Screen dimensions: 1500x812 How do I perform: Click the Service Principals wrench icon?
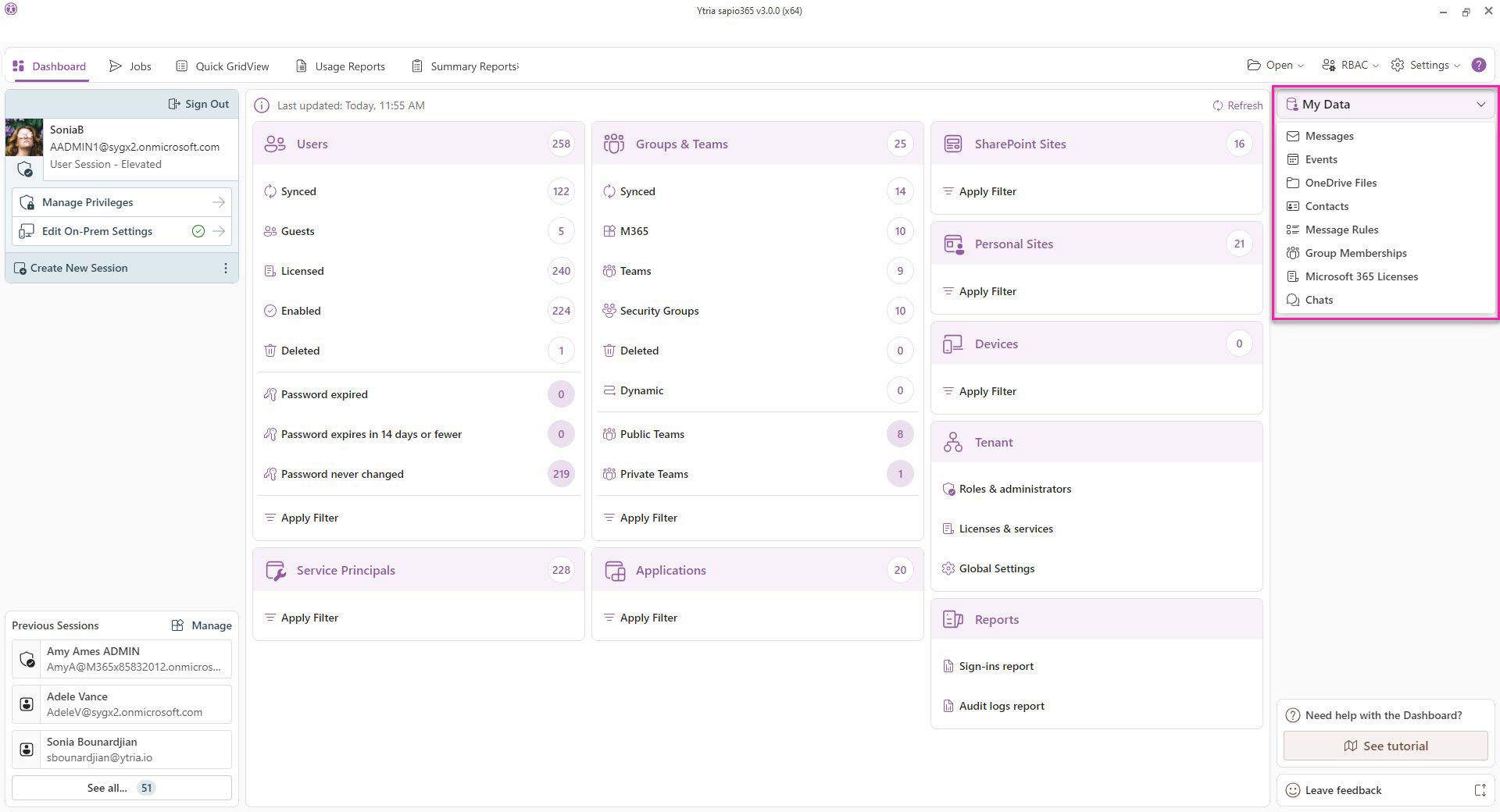[275, 571]
